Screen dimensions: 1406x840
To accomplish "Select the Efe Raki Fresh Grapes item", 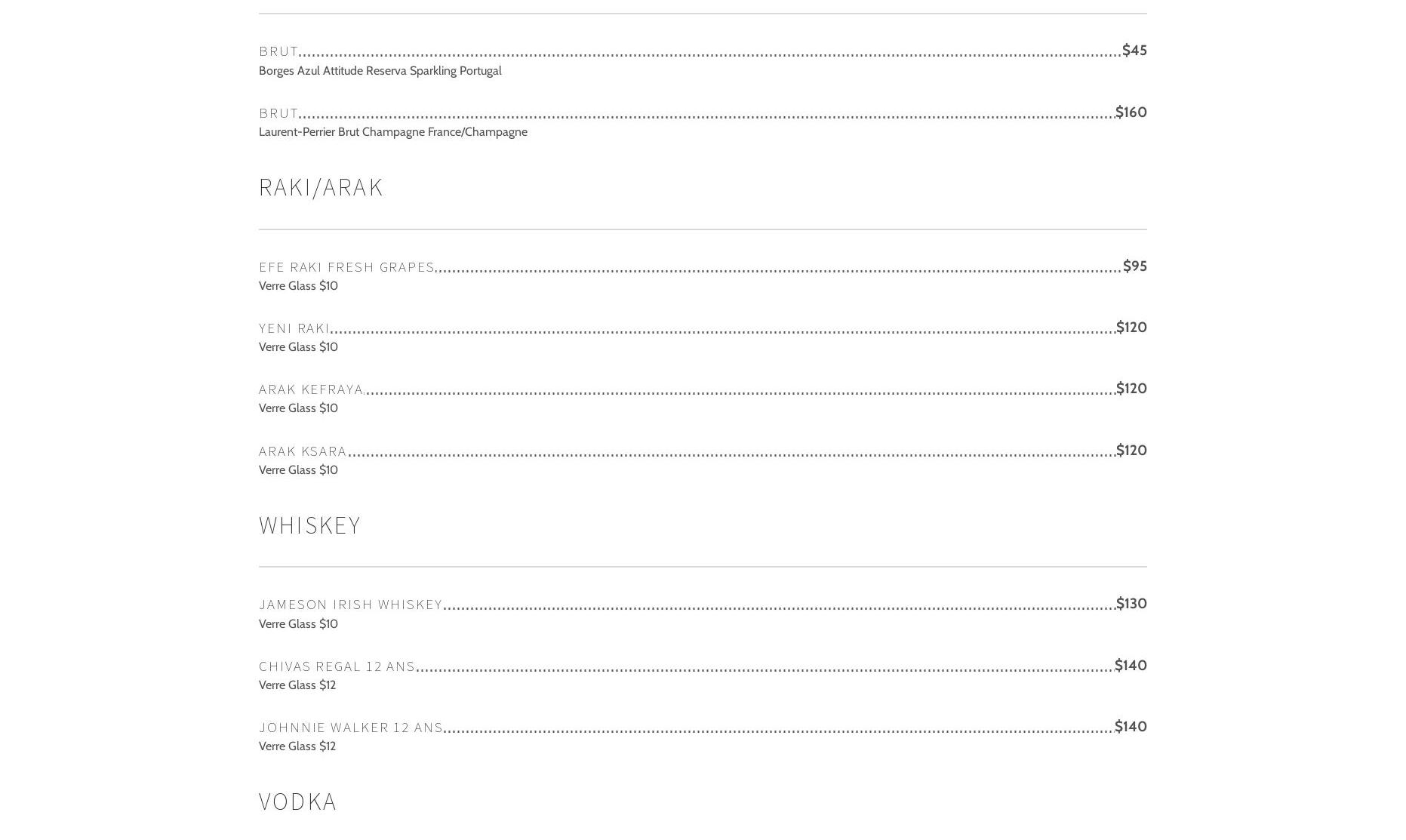I will point(346,267).
